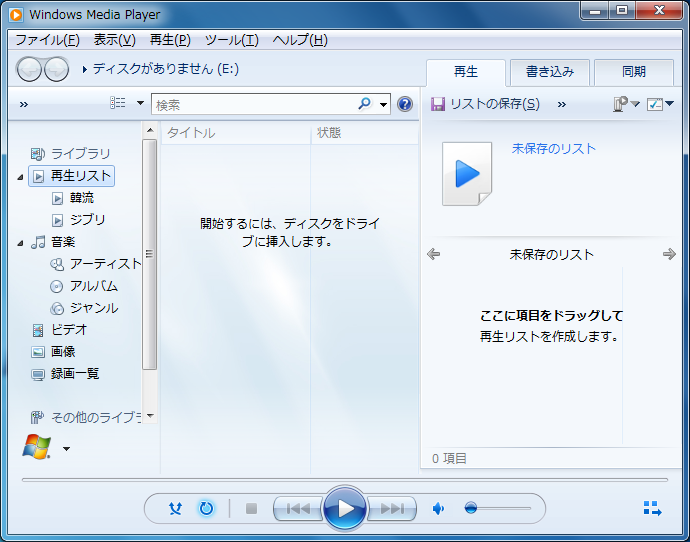Click the magnifier search icon
Image resolution: width=690 pixels, height=542 pixels.
(364, 104)
